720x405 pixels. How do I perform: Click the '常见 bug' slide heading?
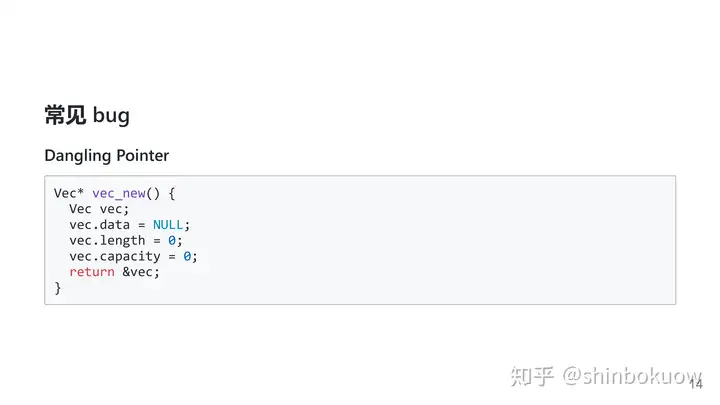coord(87,115)
